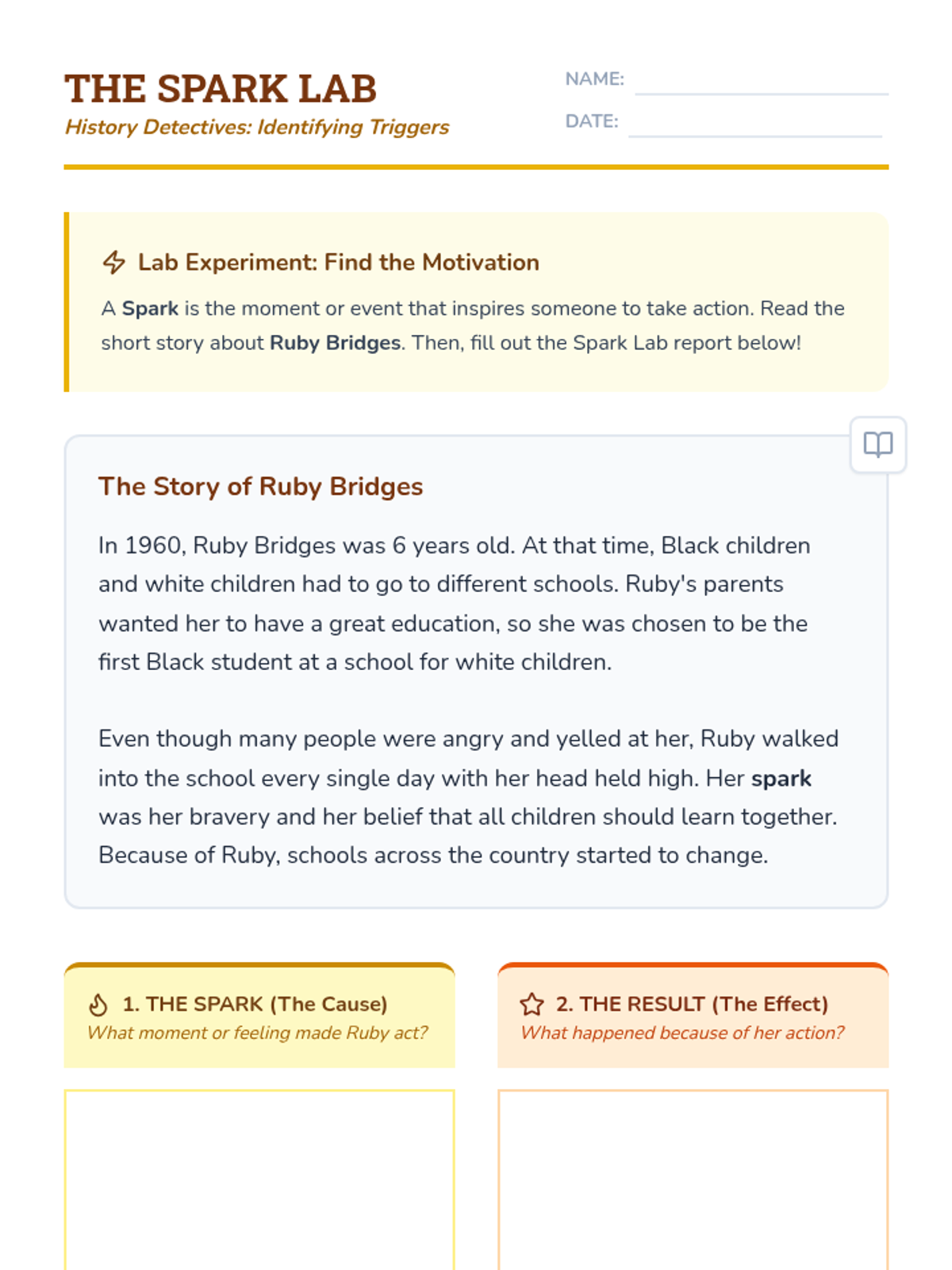Click the flame icon beside THE SPARK
This screenshot has width=952, height=1270.
pos(98,1005)
